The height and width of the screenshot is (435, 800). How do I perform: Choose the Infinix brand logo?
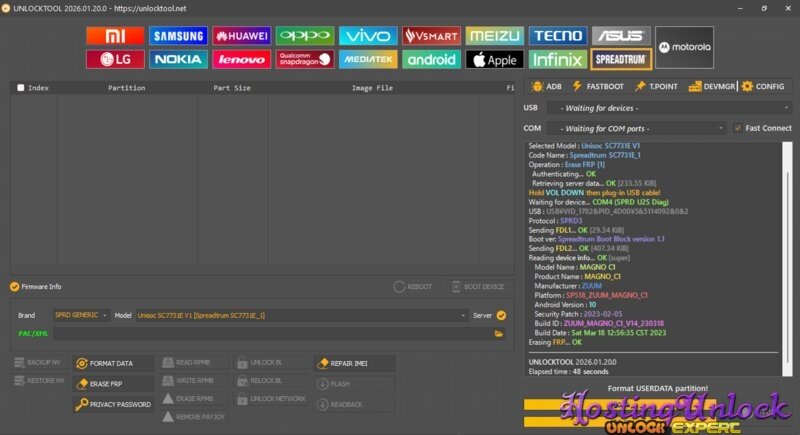[557, 59]
